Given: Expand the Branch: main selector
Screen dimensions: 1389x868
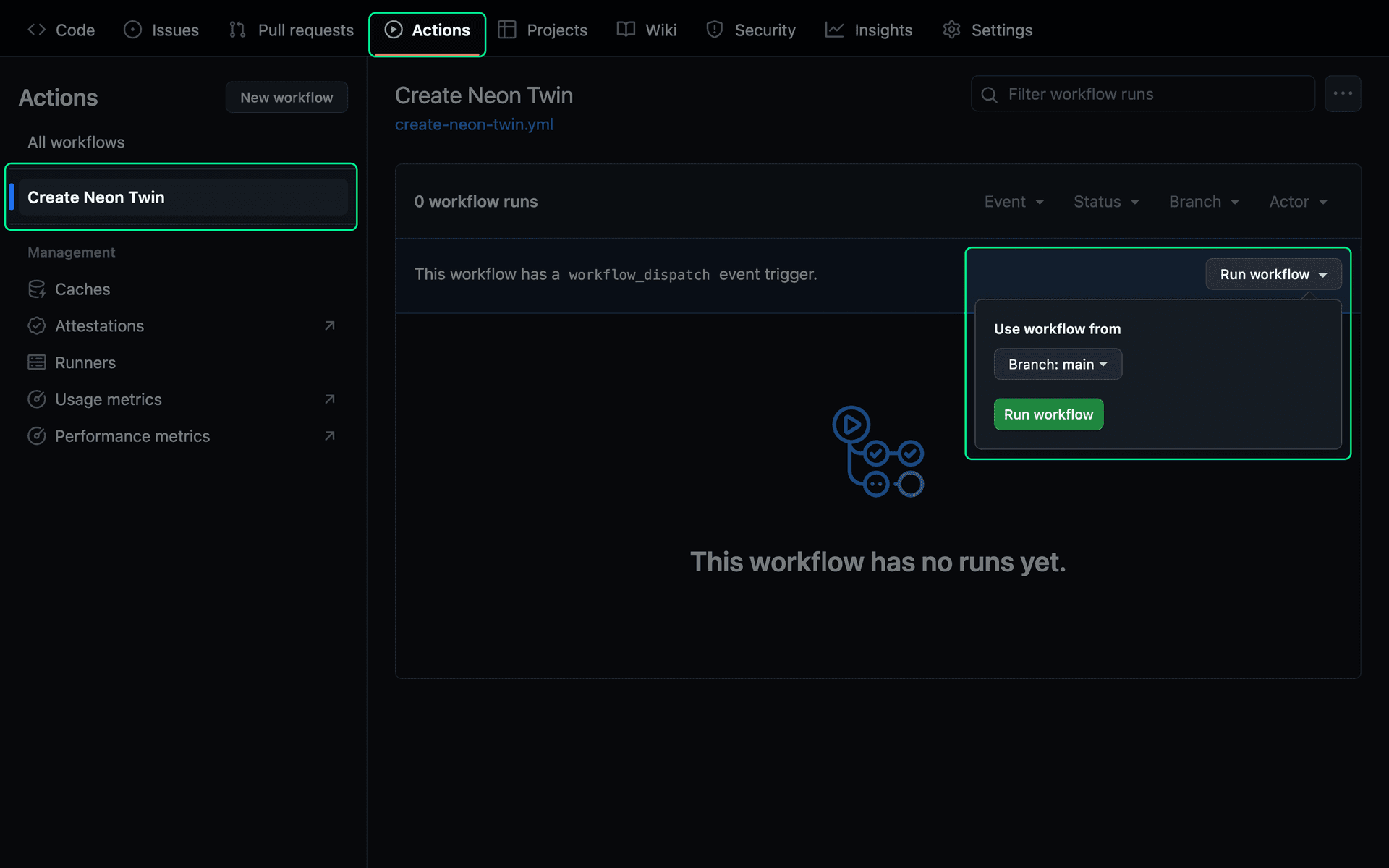Looking at the screenshot, I should pyautogui.click(x=1057, y=364).
